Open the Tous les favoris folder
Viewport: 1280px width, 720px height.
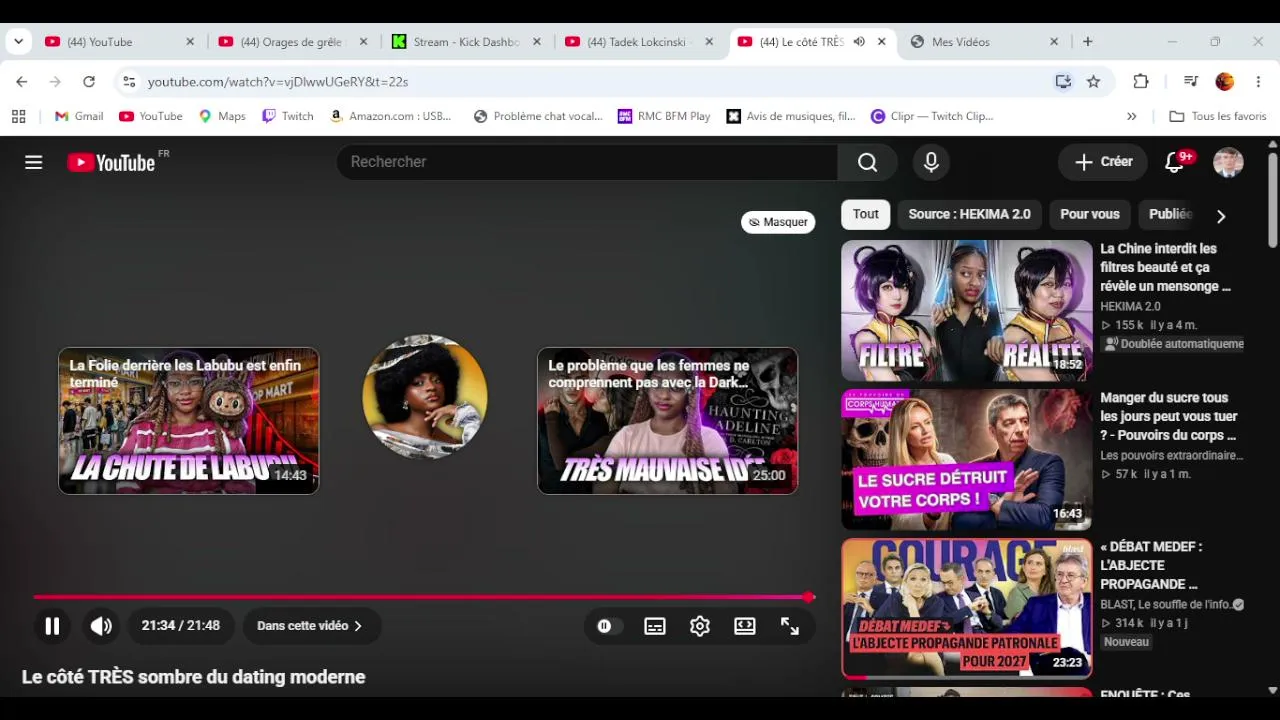[x=1218, y=116]
